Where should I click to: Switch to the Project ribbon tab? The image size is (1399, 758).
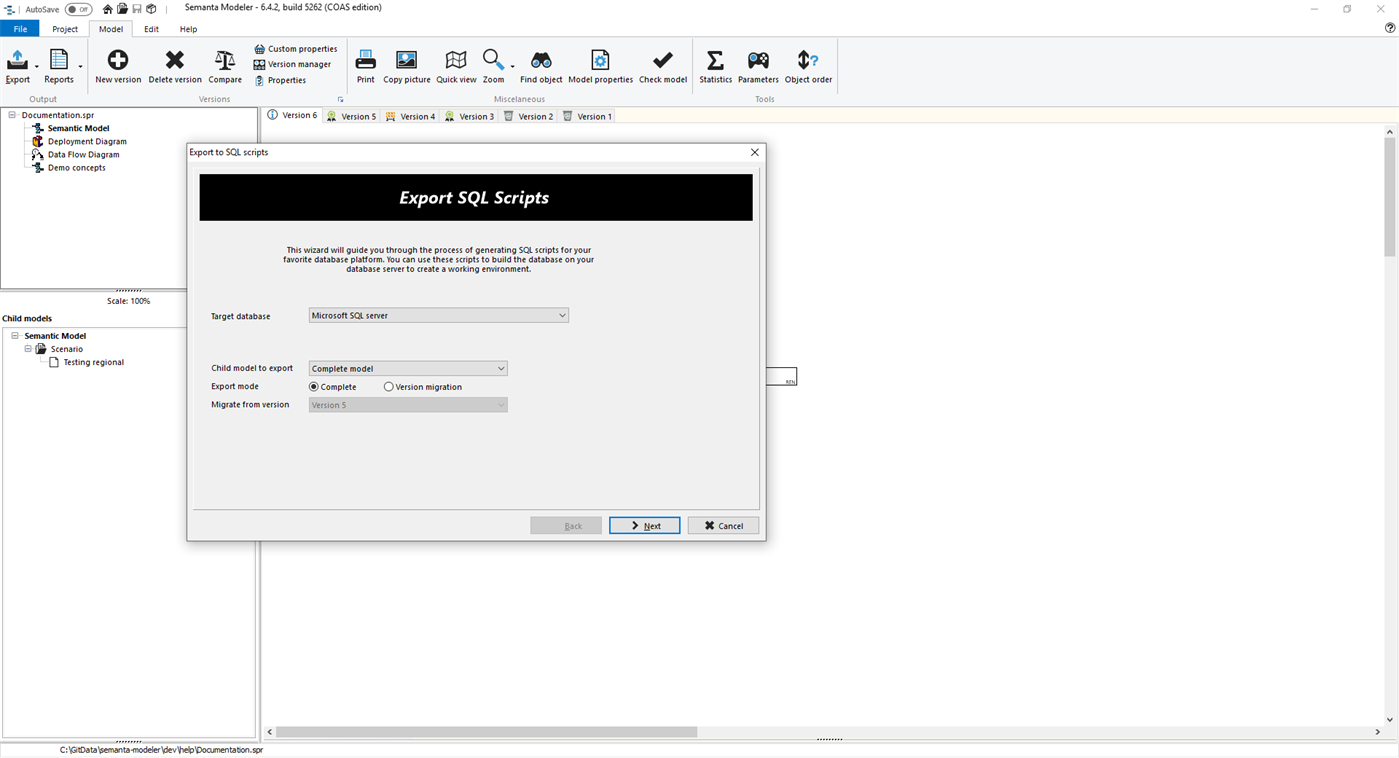click(65, 29)
